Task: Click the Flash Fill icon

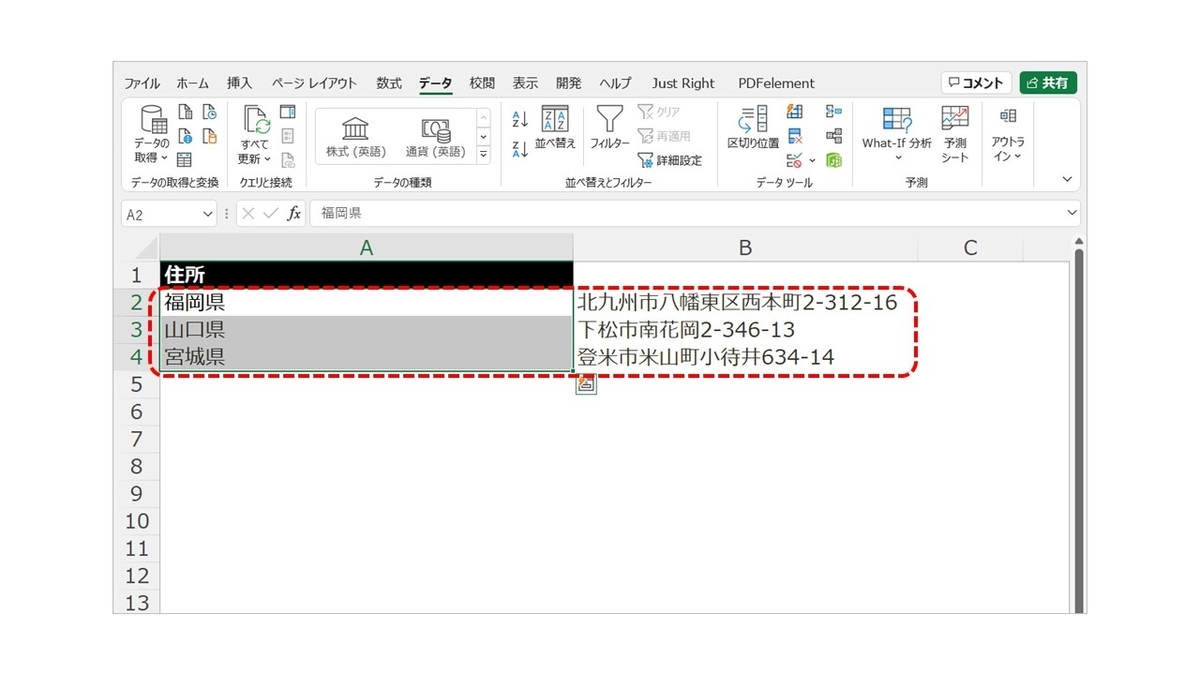Action: [x=795, y=112]
